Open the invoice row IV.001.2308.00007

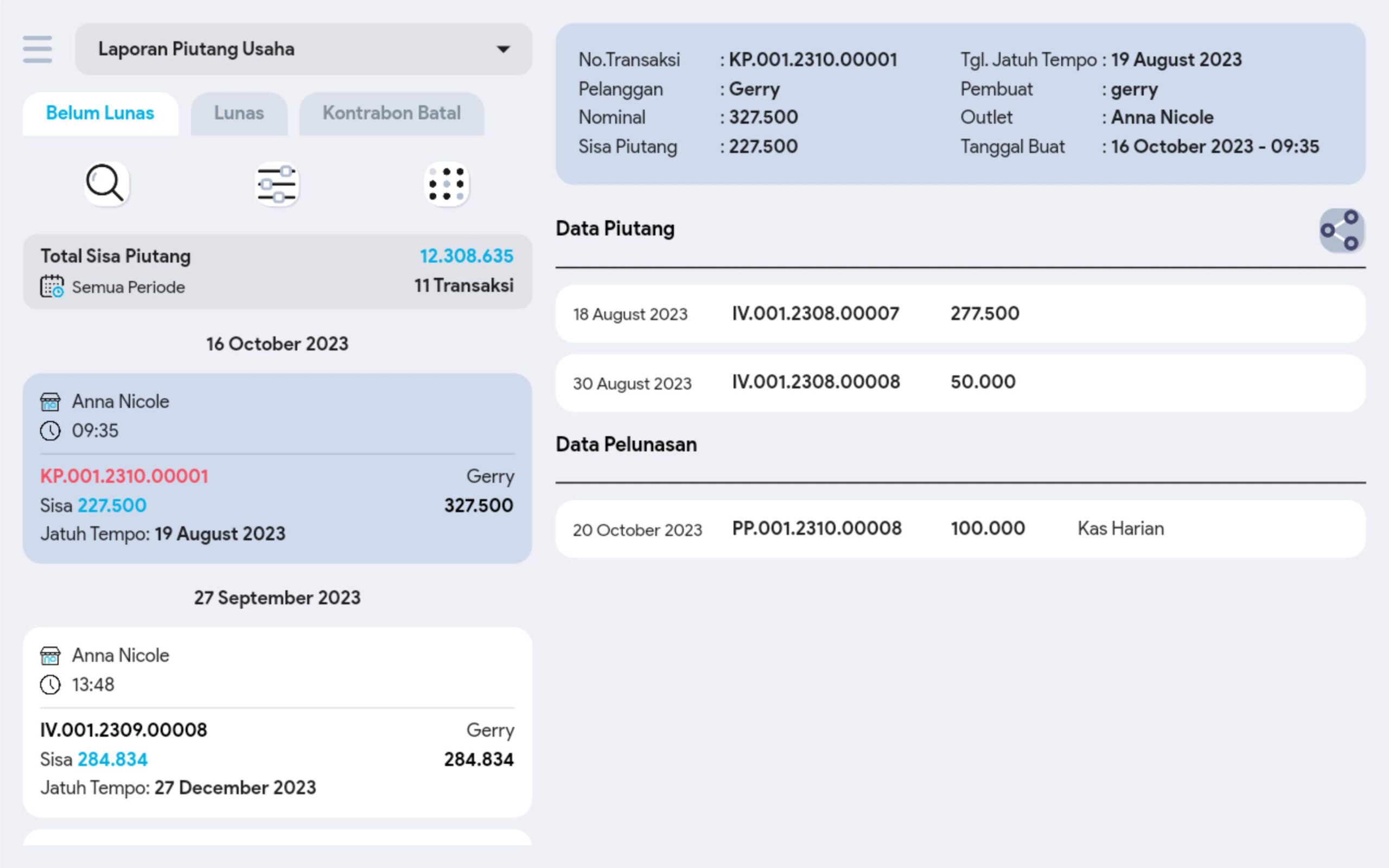[815, 314]
